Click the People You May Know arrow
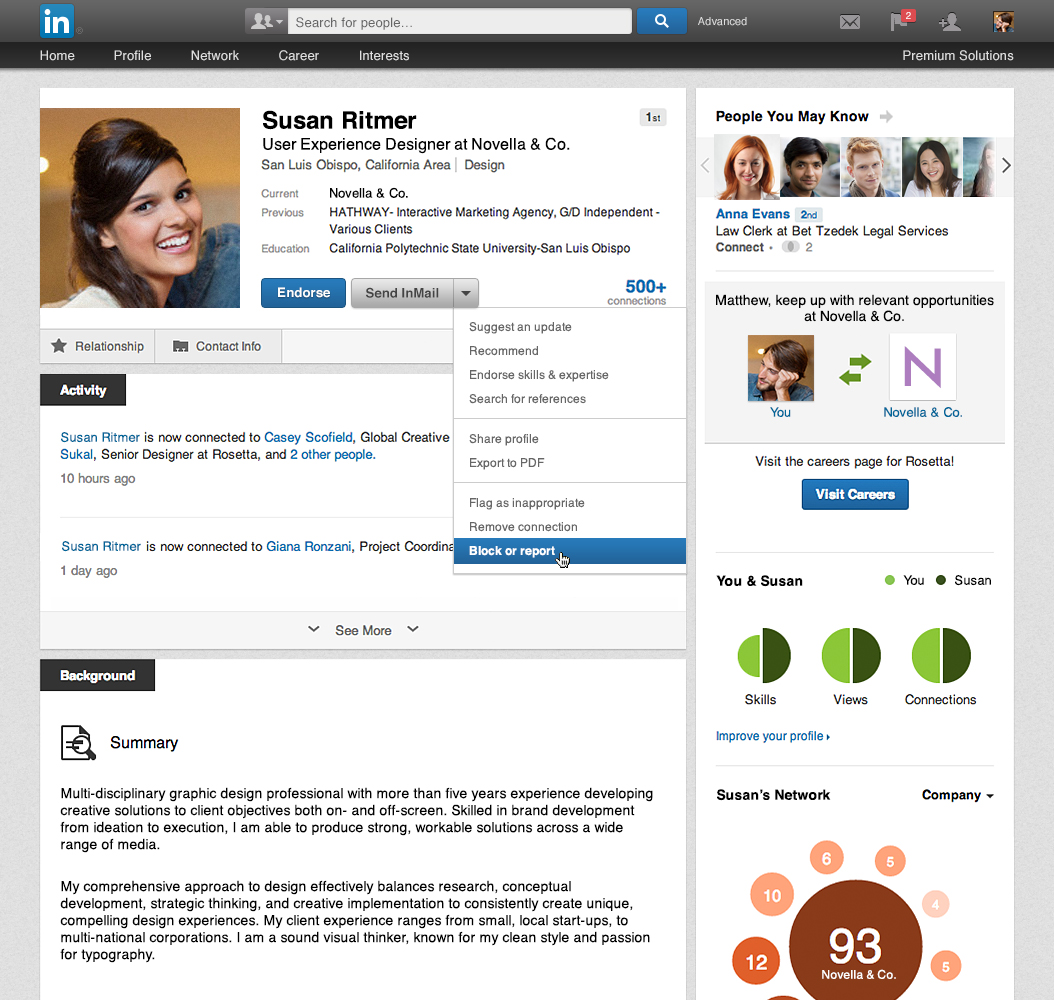The image size is (1054, 1000). point(886,116)
